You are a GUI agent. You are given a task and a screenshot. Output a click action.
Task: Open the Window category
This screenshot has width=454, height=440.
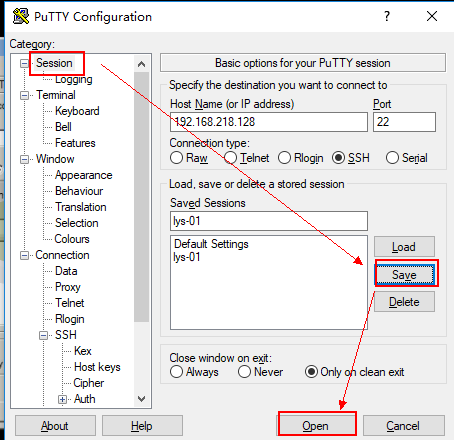55,159
